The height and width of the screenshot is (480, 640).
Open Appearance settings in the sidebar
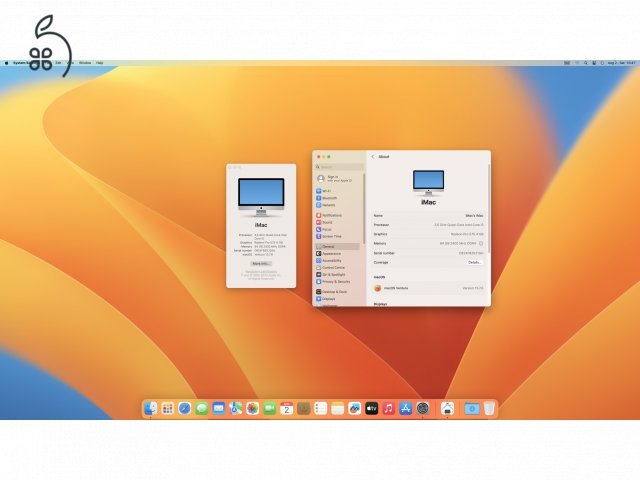[337, 253]
